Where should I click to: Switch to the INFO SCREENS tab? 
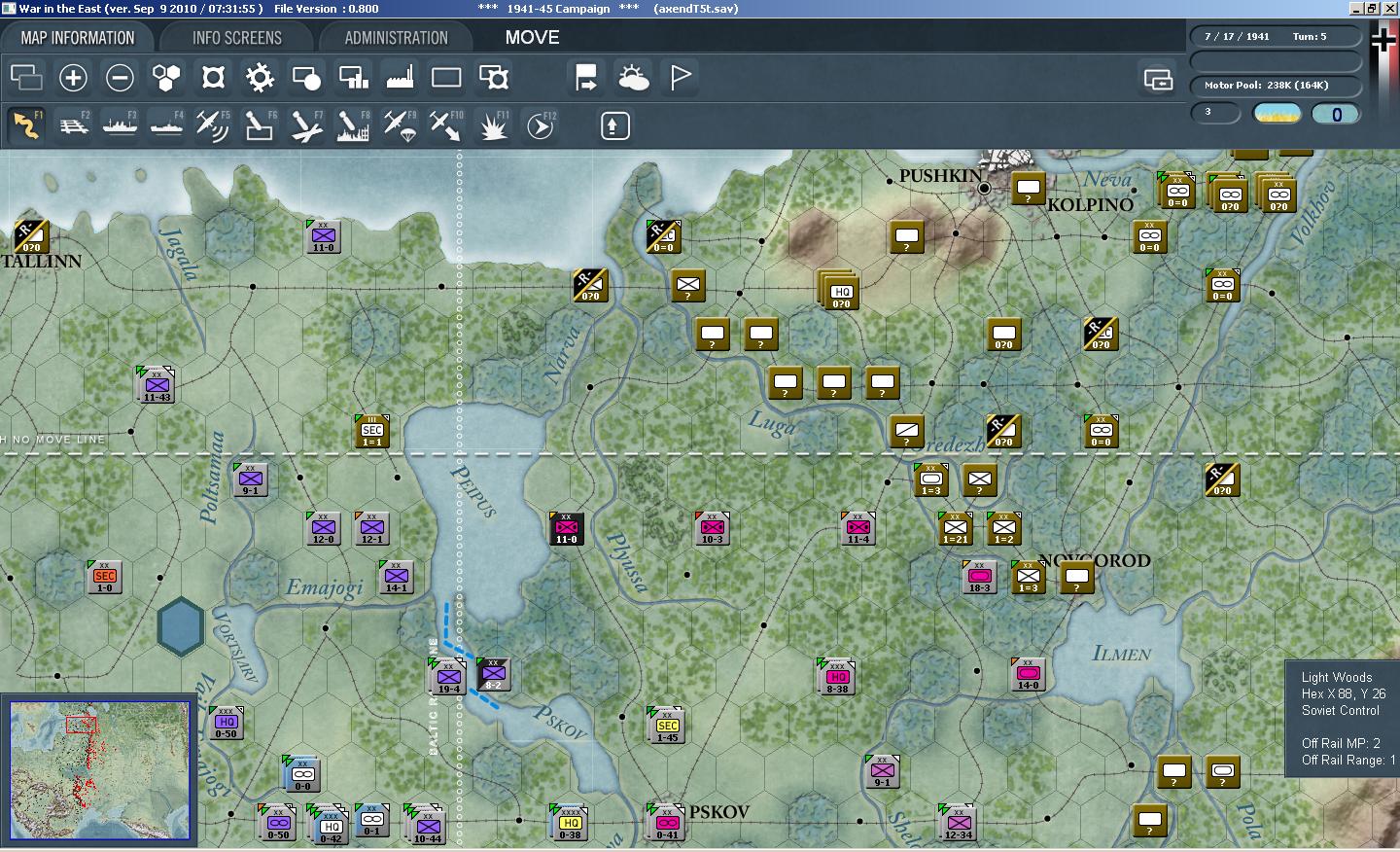click(236, 38)
